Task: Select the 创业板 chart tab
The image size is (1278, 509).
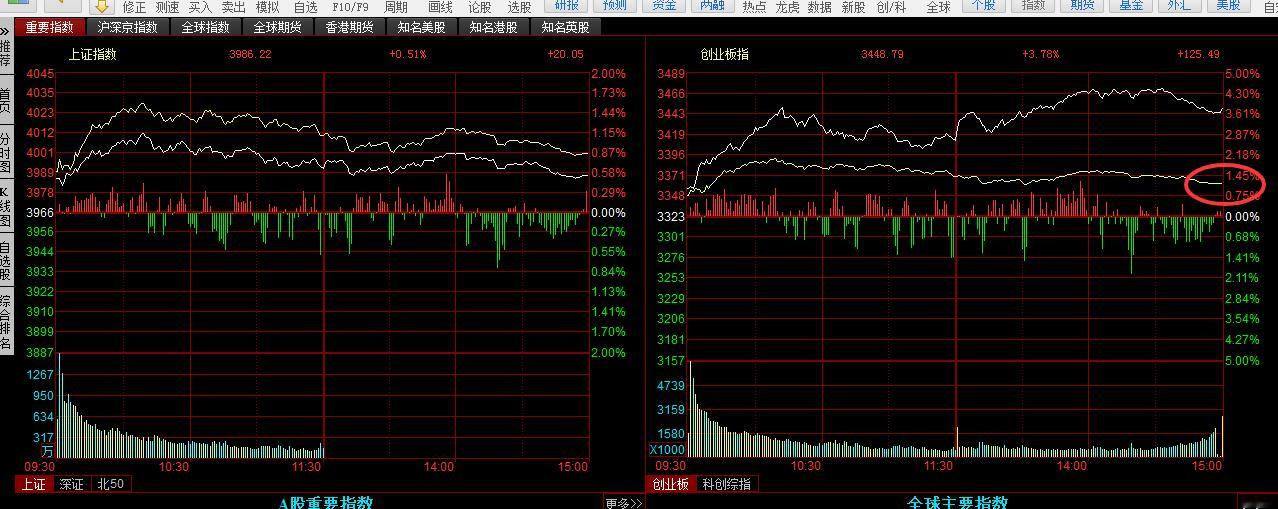Action: pyautogui.click(x=671, y=484)
